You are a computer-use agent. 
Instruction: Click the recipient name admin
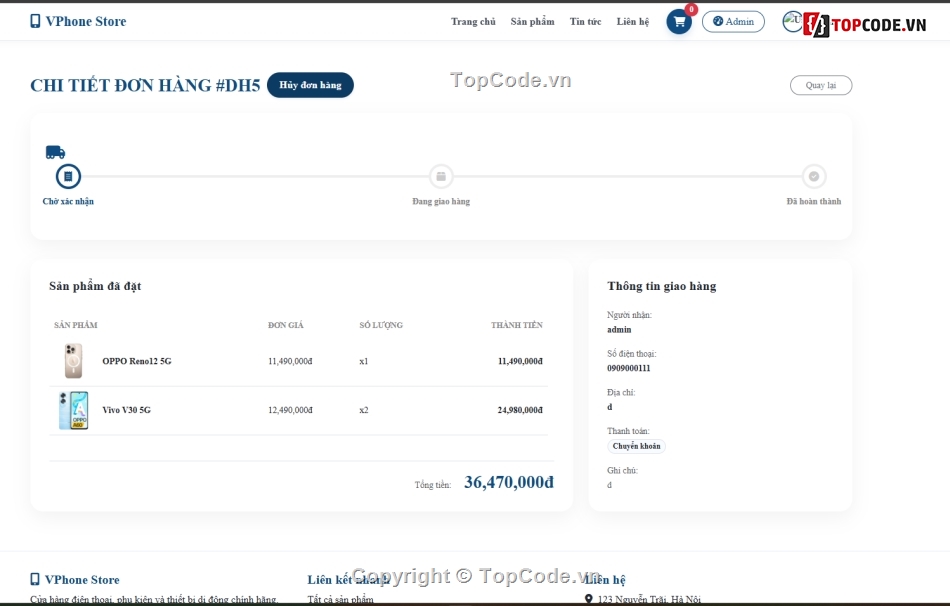[619, 330]
